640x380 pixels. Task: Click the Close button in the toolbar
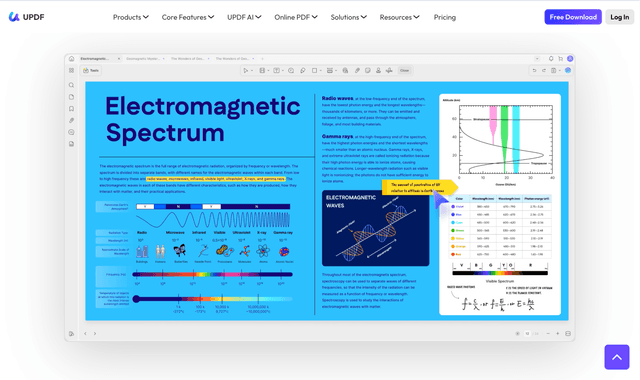click(404, 71)
